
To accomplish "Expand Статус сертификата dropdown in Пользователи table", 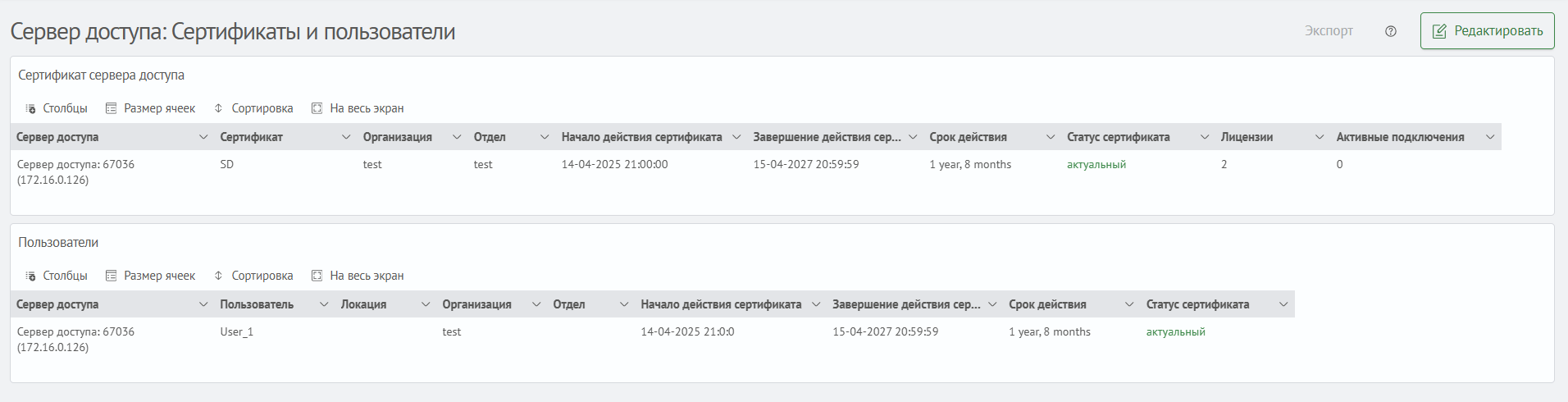I will 1283,304.
